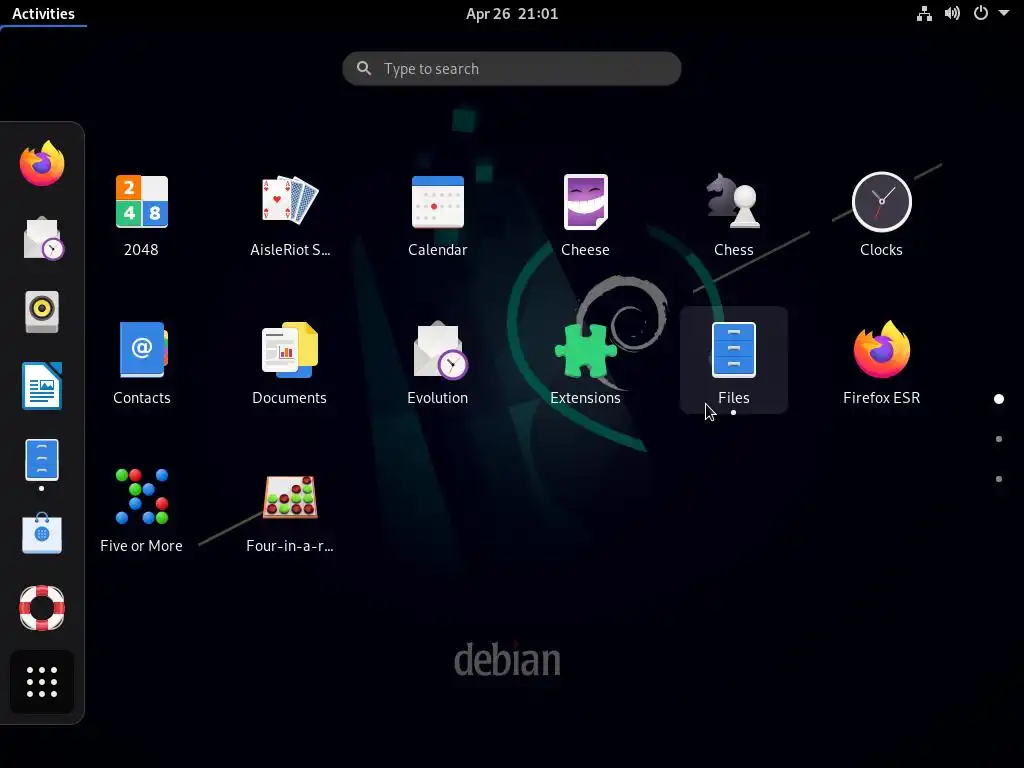Open Files cabinet icon in dock
Image resolution: width=1024 pixels, height=768 pixels.
(x=42, y=460)
